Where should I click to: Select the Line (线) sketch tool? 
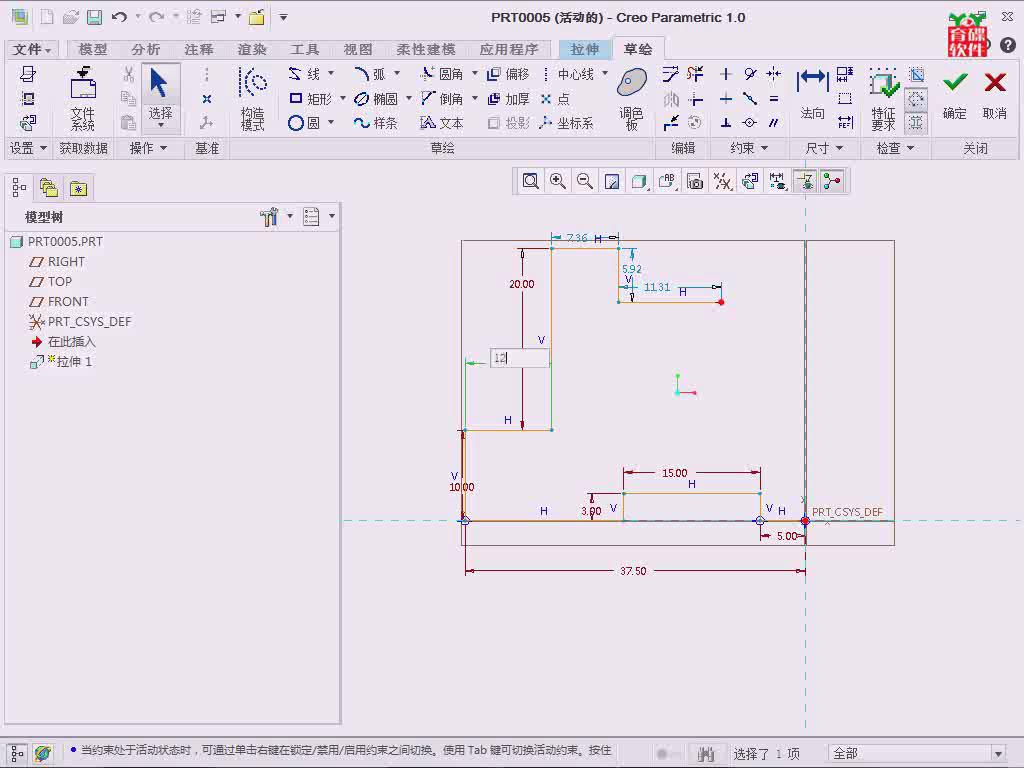coord(305,74)
